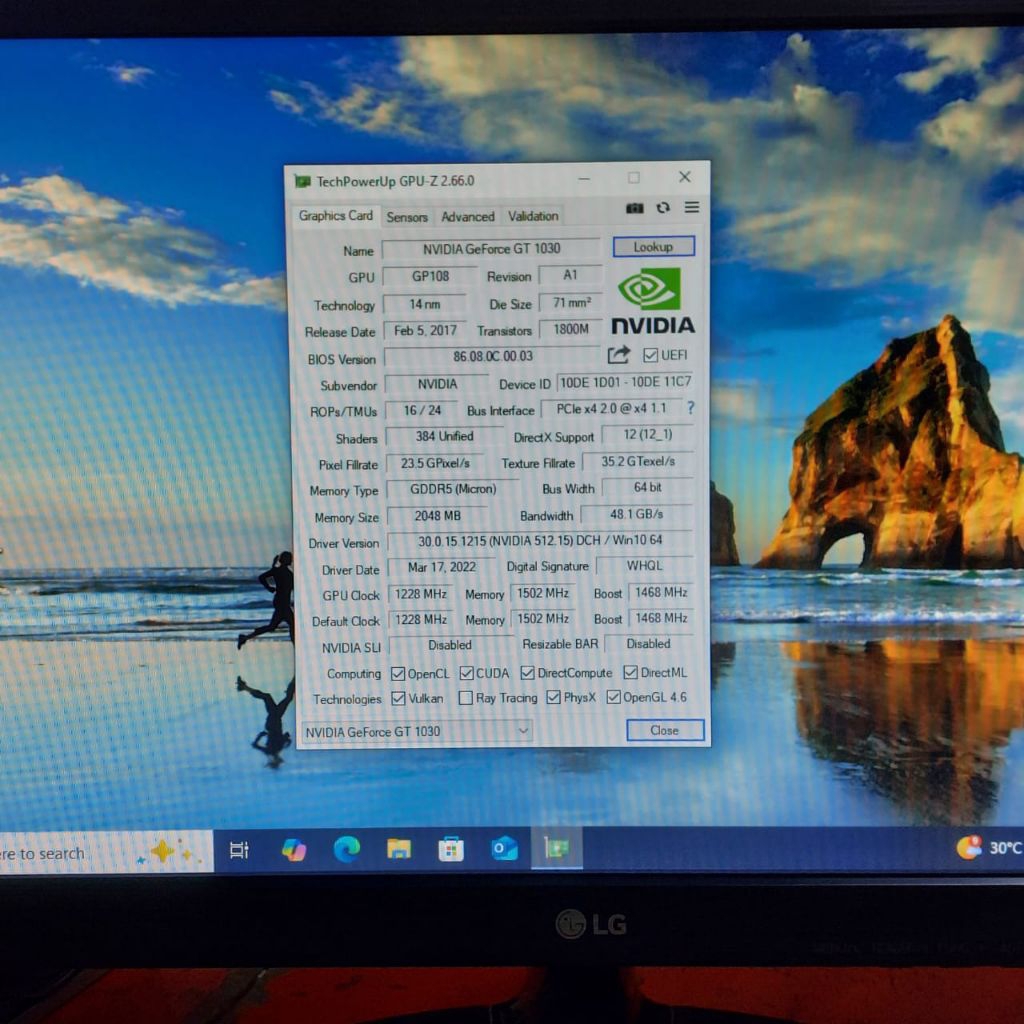1024x1024 pixels.
Task: Toggle the UEFI checkbox
Action: tap(651, 355)
